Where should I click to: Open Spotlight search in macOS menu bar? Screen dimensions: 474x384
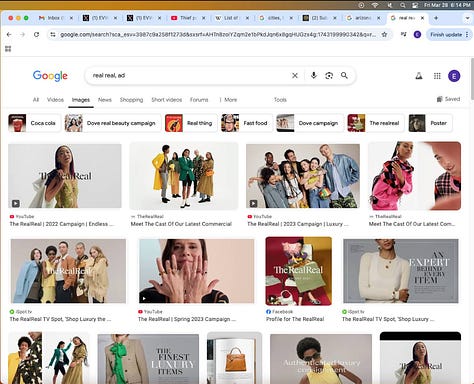point(403,5)
